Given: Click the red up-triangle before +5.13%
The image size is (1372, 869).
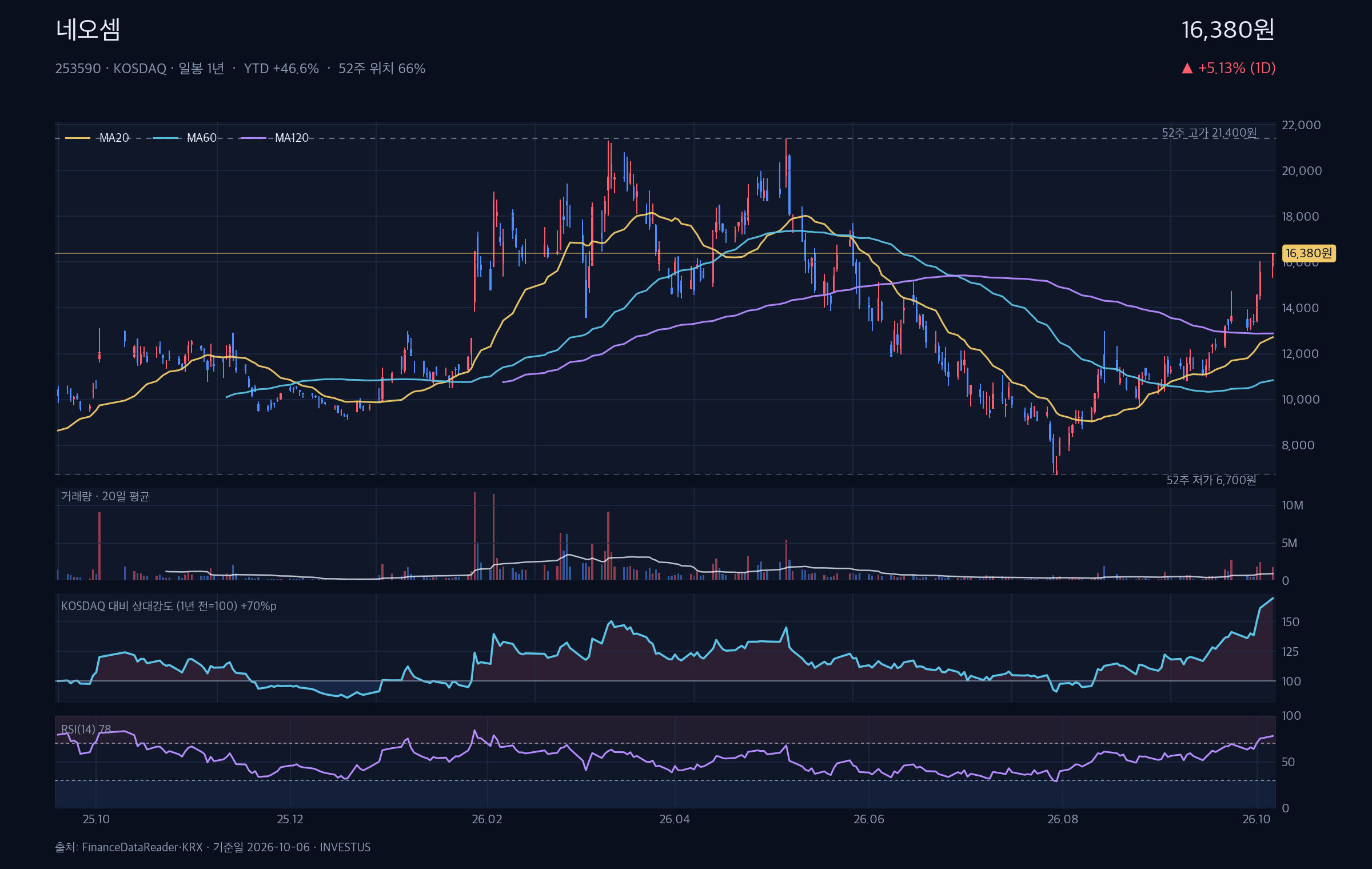Looking at the screenshot, I should pyautogui.click(x=1187, y=69).
